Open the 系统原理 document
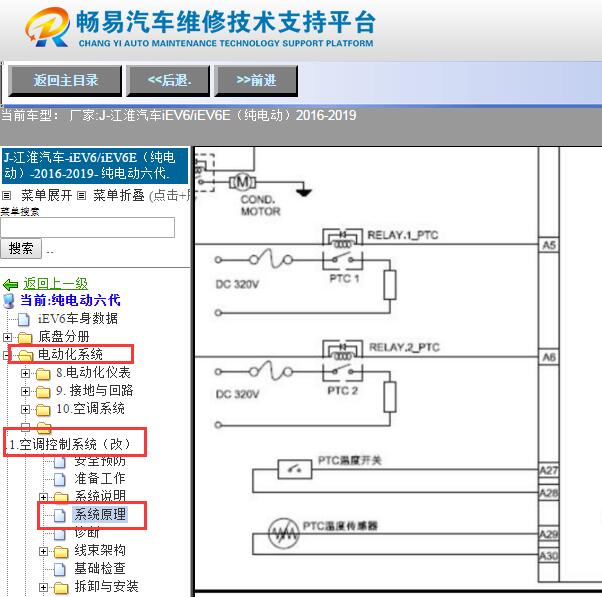The height and width of the screenshot is (597, 602). 100,514
